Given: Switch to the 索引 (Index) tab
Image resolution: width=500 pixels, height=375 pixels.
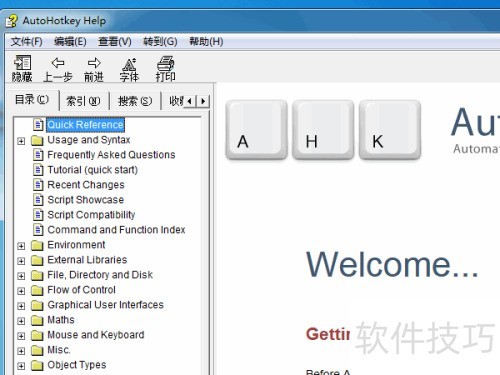Looking at the screenshot, I should click(x=83, y=101).
